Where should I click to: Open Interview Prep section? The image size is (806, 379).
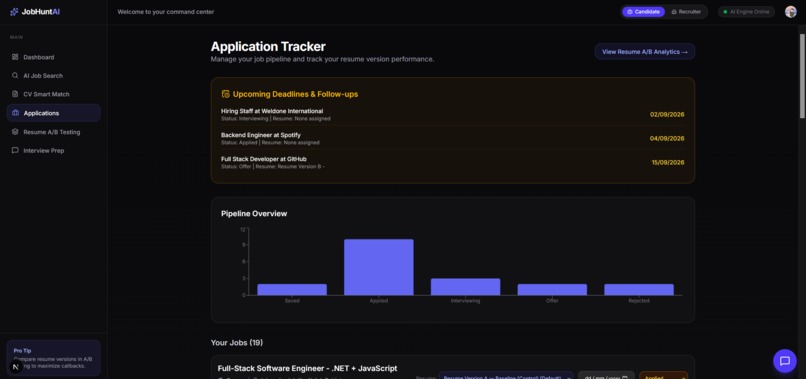(53, 151)
